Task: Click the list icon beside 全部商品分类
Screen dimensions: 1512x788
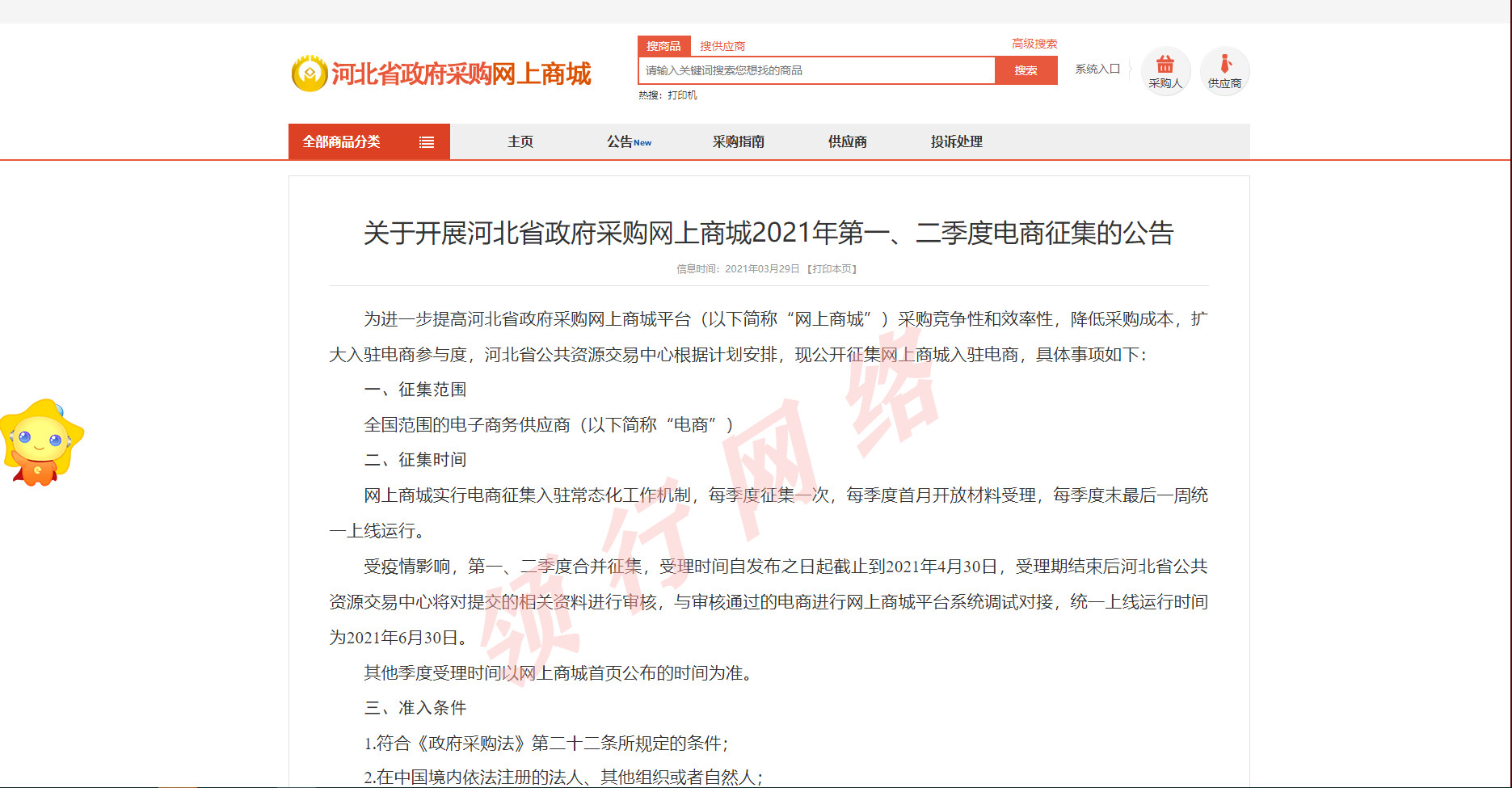Action: [427, 142]
